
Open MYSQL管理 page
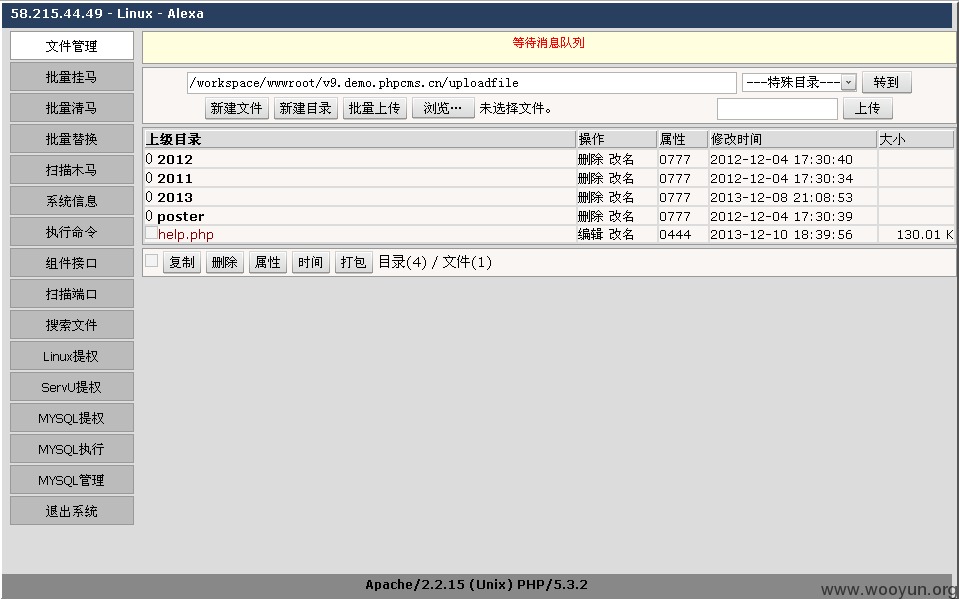(x=72, y=480)
